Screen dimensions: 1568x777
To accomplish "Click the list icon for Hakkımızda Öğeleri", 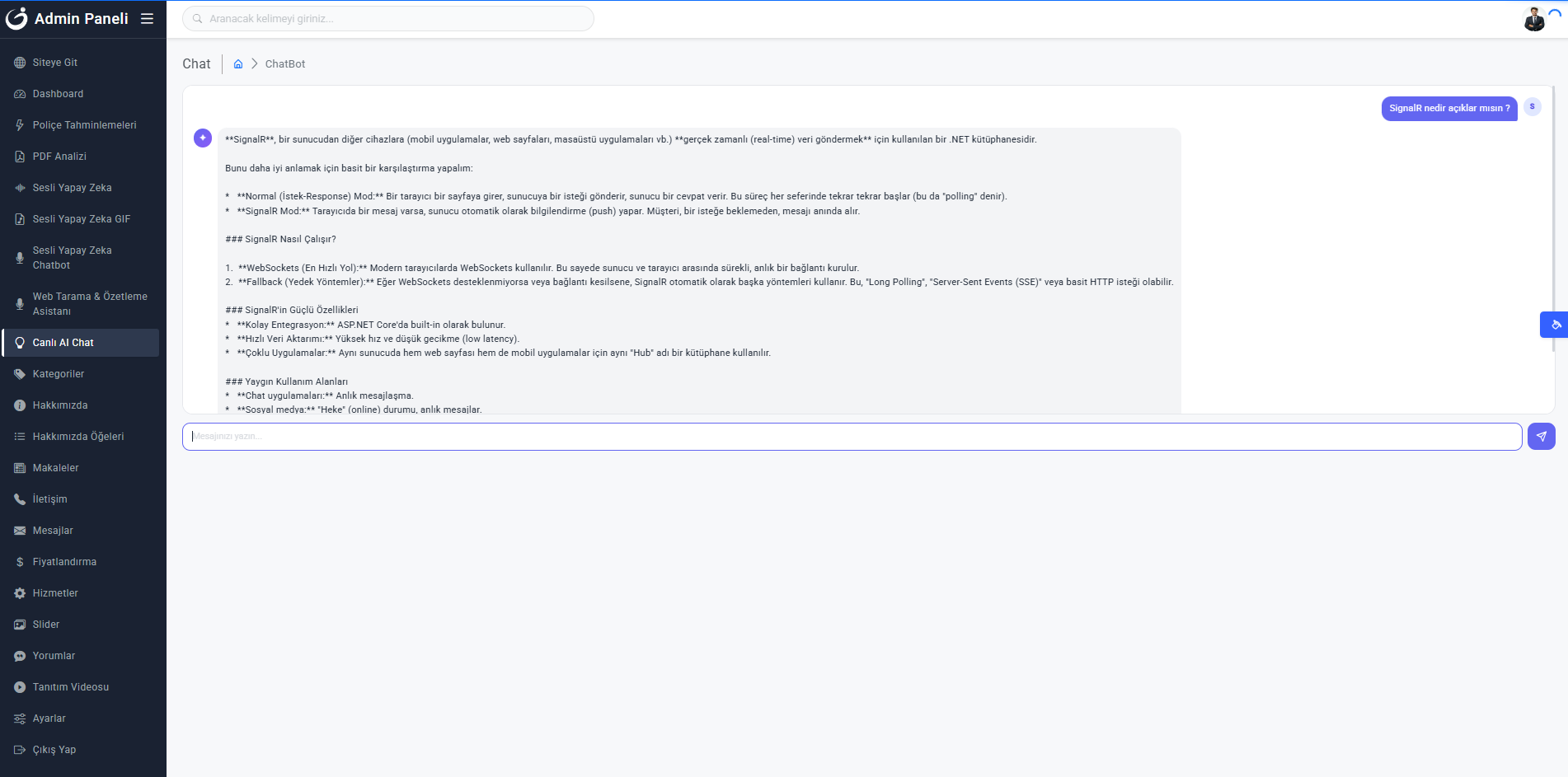I will (20, 437).
